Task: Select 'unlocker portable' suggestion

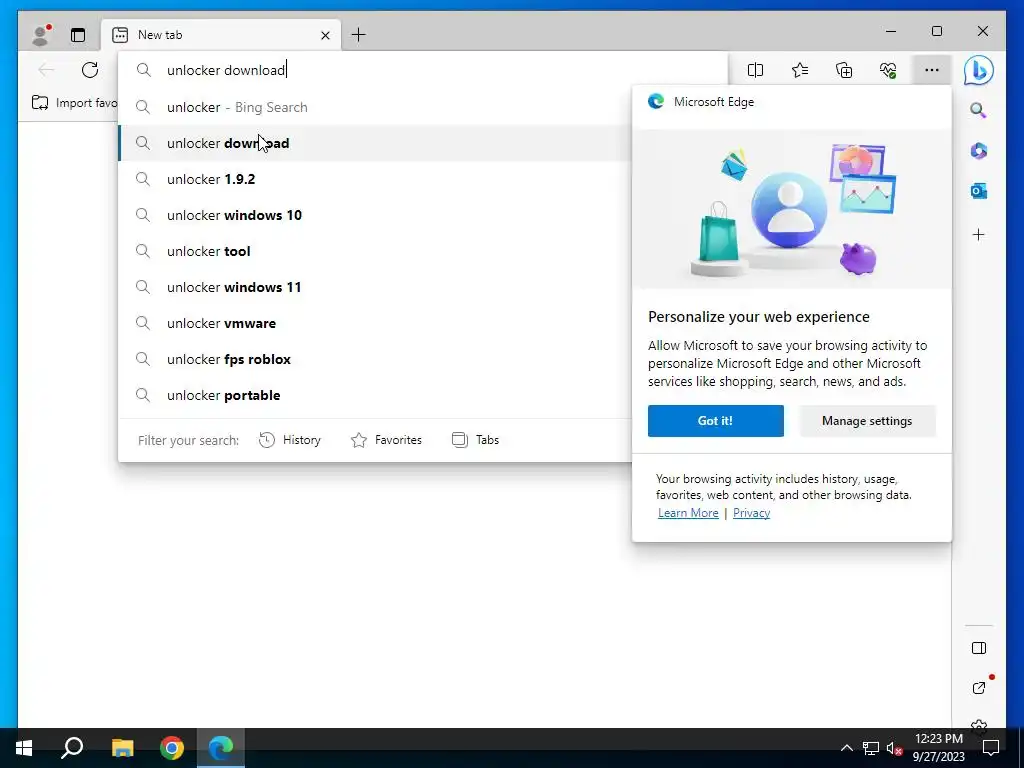Action: pyautogui.click(x=375, y=394)
